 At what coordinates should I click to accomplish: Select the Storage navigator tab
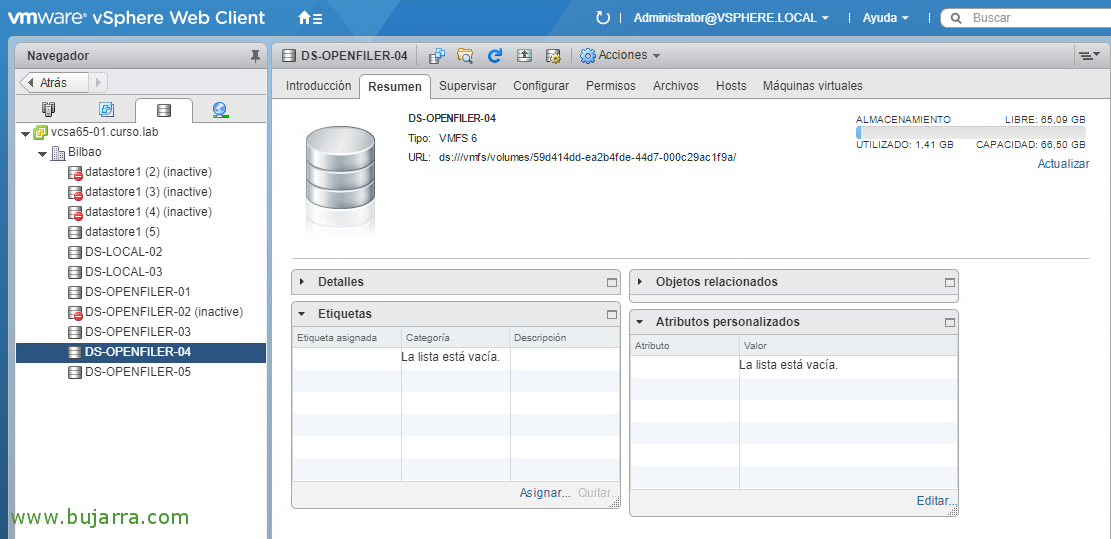click(x=164, y=110)
